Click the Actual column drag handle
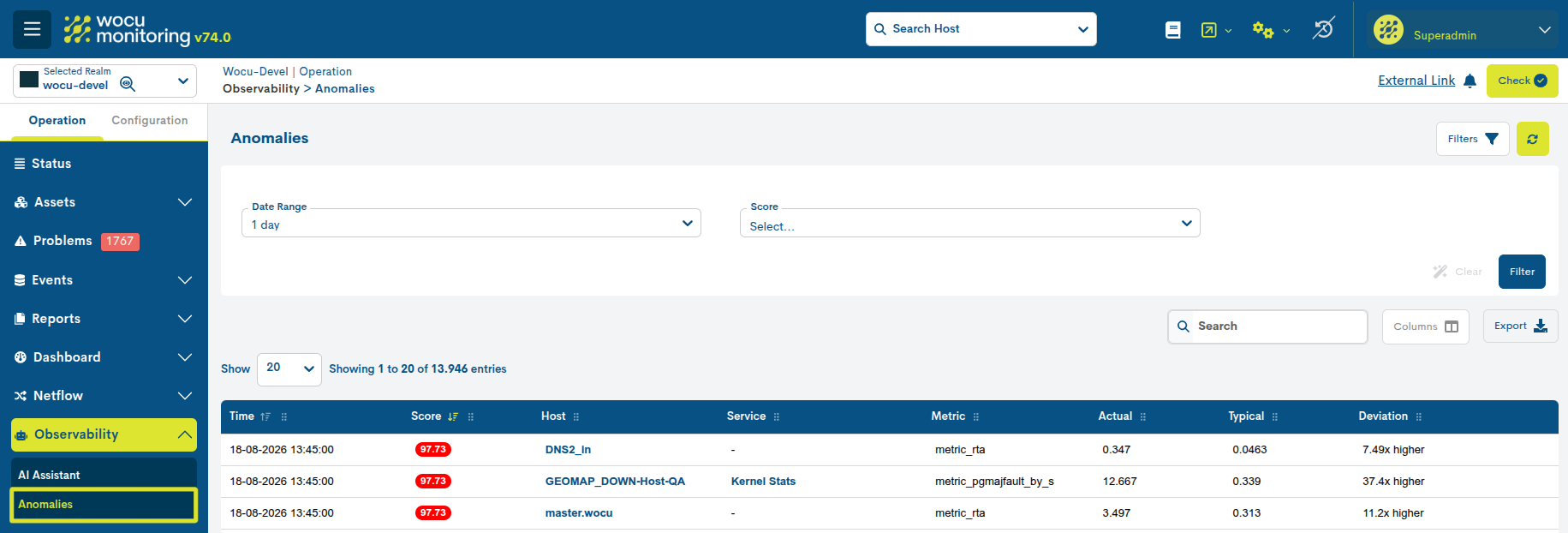 pos(1143,416)
